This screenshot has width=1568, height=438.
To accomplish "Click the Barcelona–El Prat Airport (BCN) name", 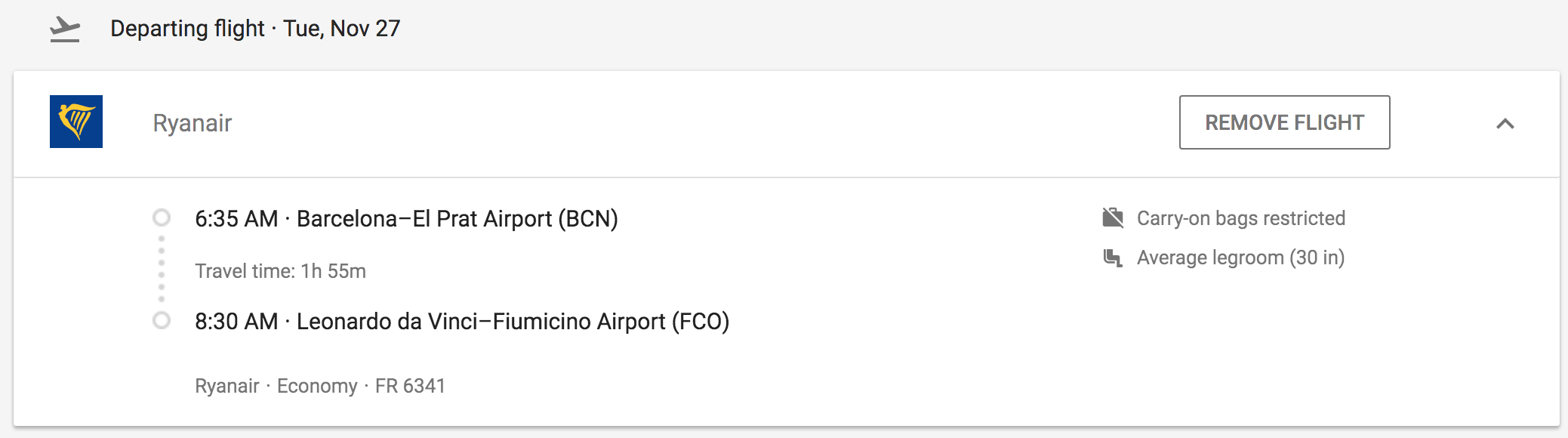I will (457, 219).
